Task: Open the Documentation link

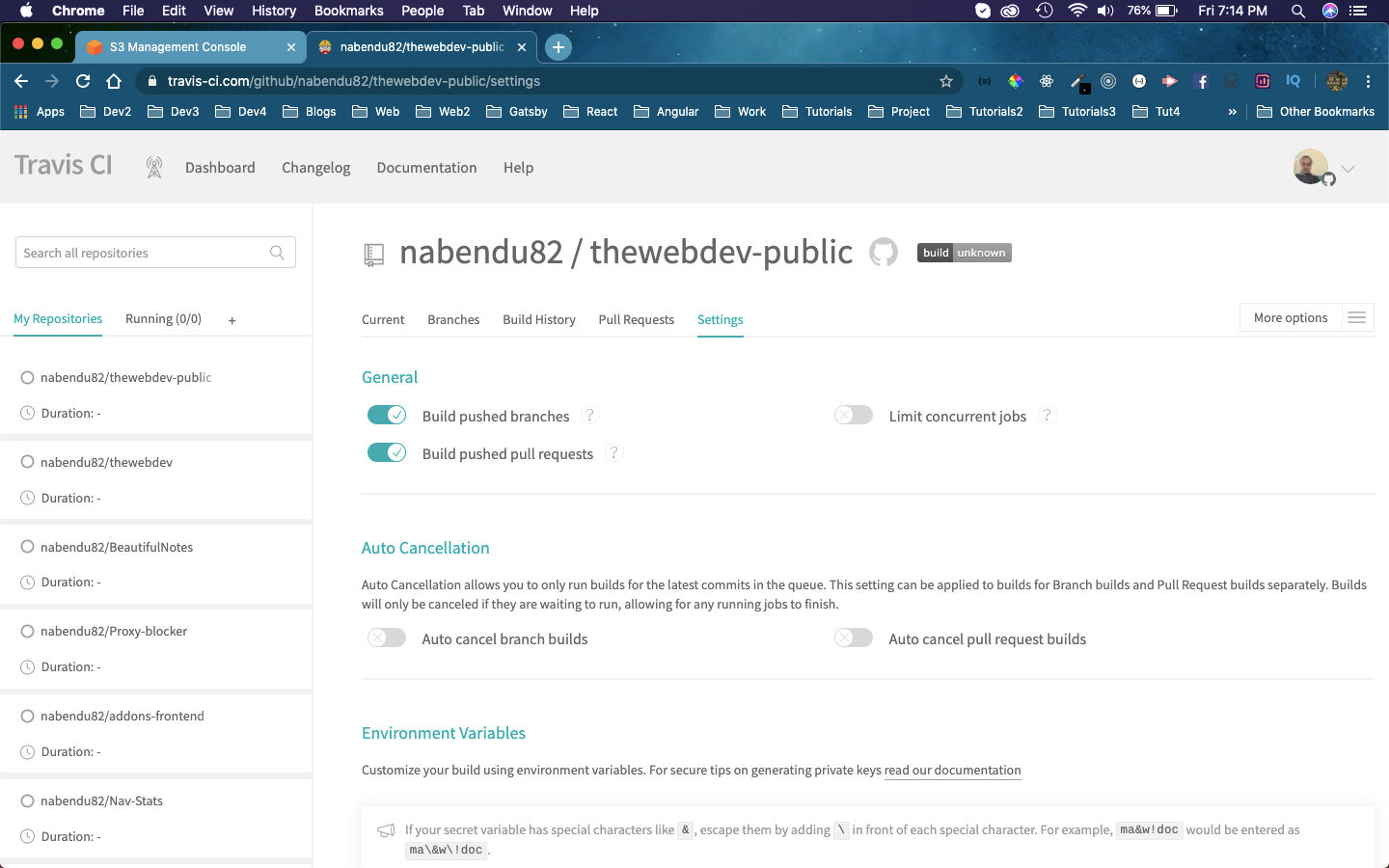Action: pos(426,167)
